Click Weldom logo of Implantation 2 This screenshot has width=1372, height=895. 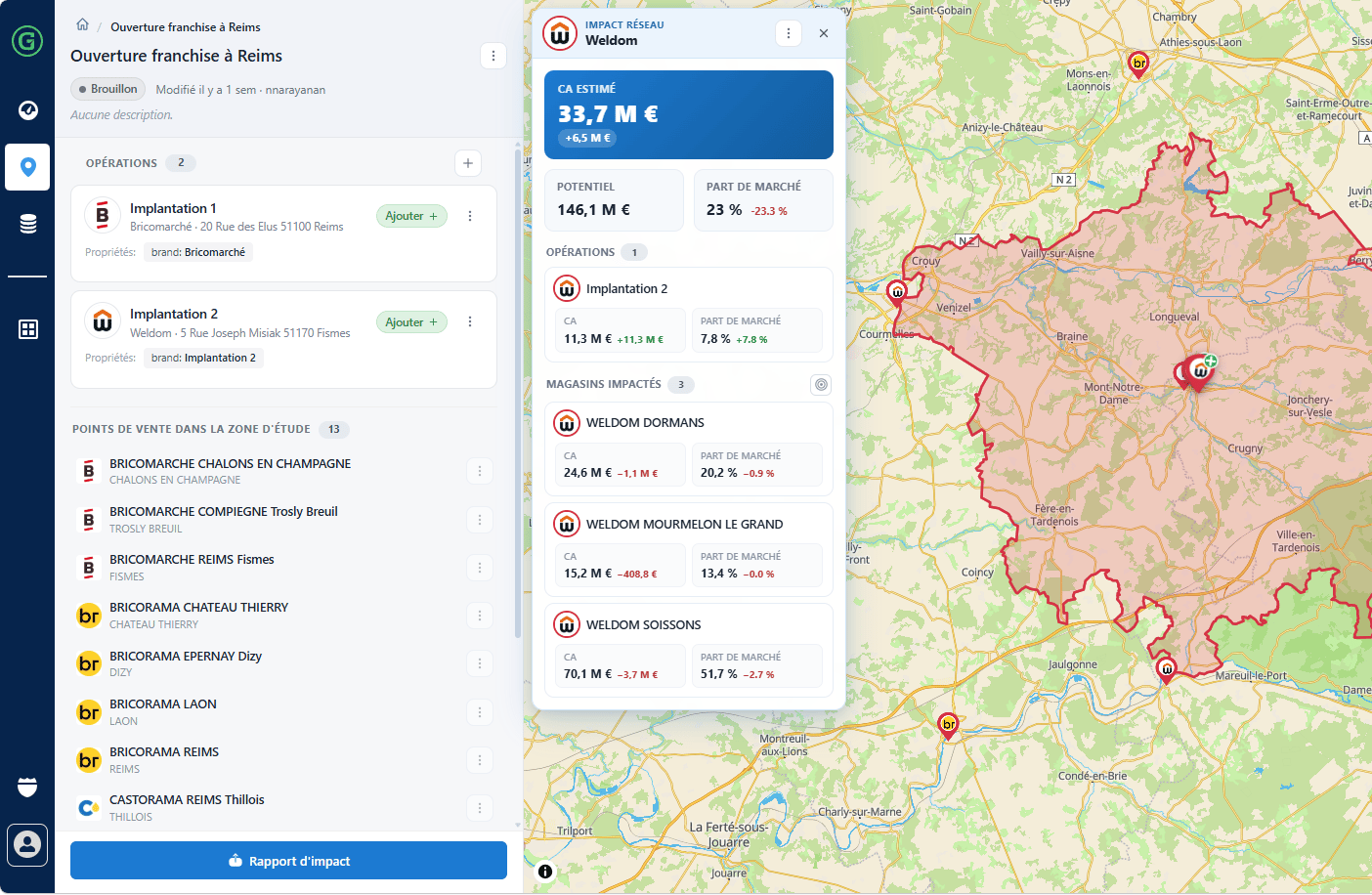[103, 321]
